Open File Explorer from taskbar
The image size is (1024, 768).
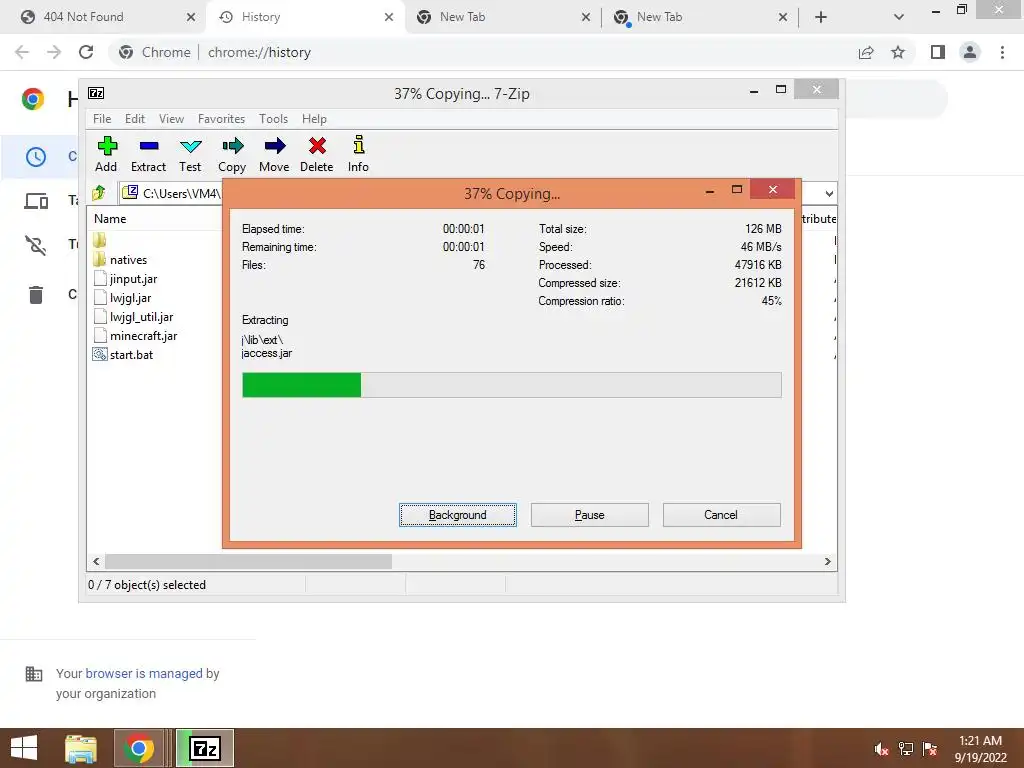(x=81, y=748)
